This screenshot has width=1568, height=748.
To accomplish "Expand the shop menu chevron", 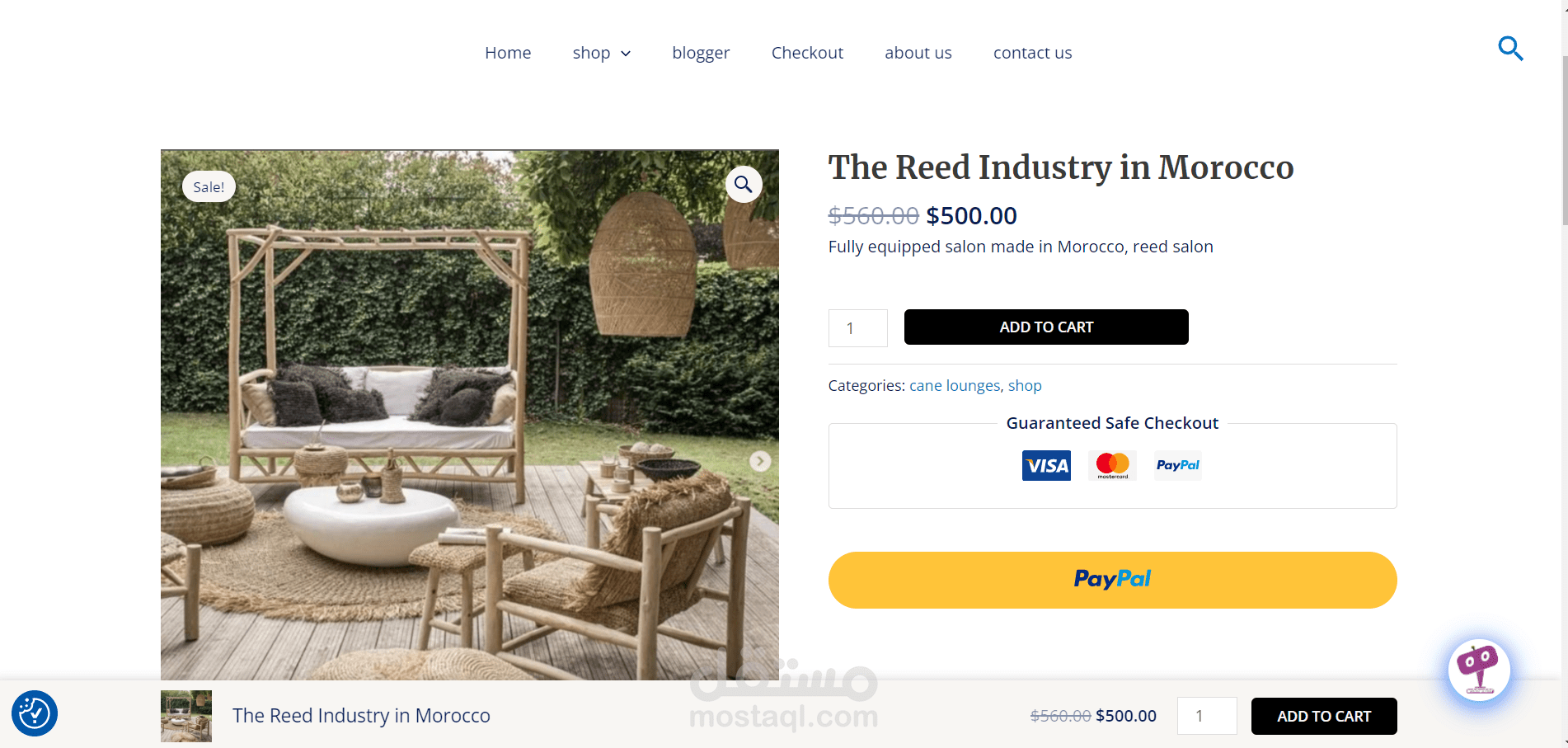I will (626, 54).
